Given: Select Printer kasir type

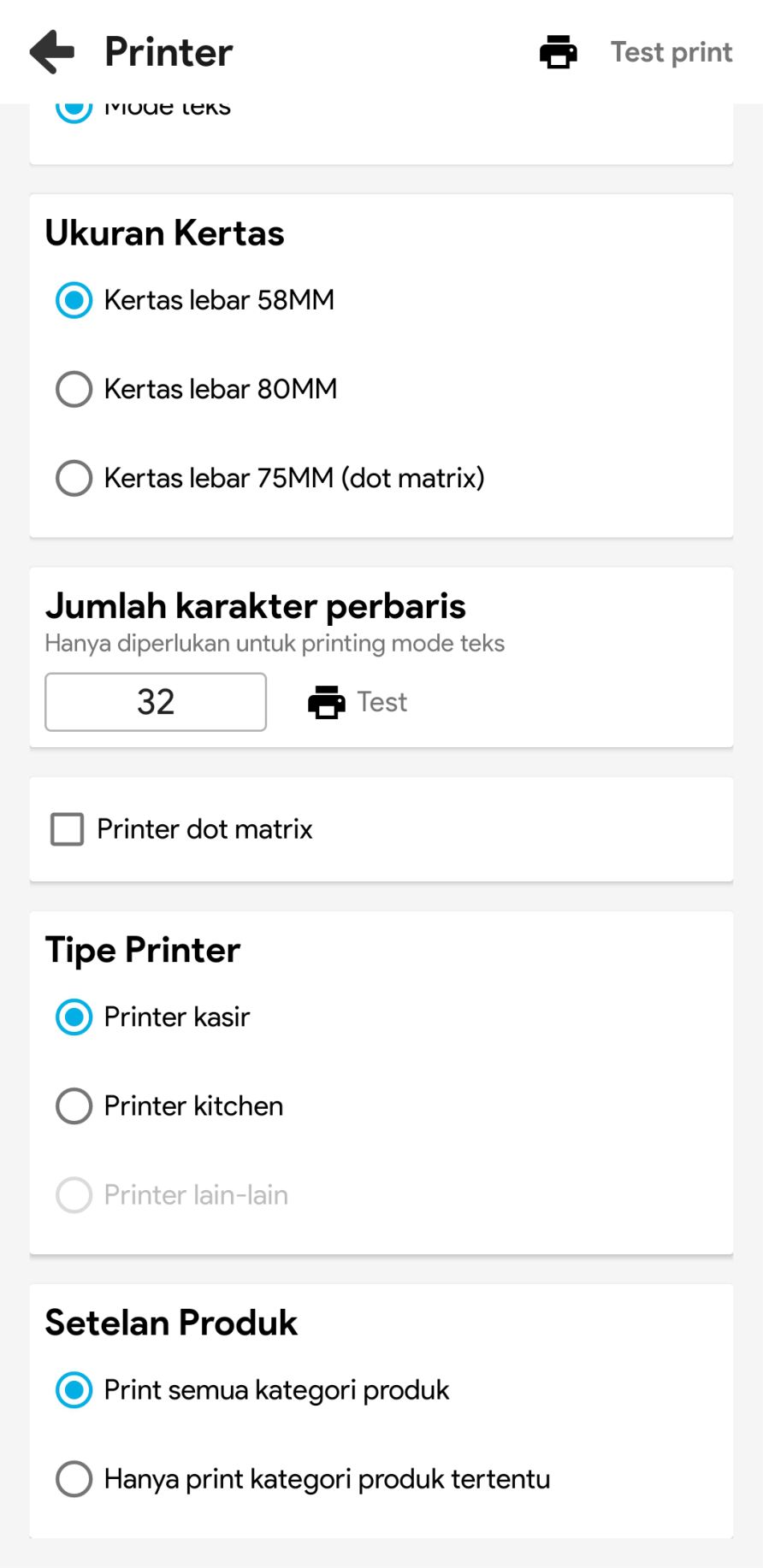Looking at the screenshot, I should tap(74, 1017).
